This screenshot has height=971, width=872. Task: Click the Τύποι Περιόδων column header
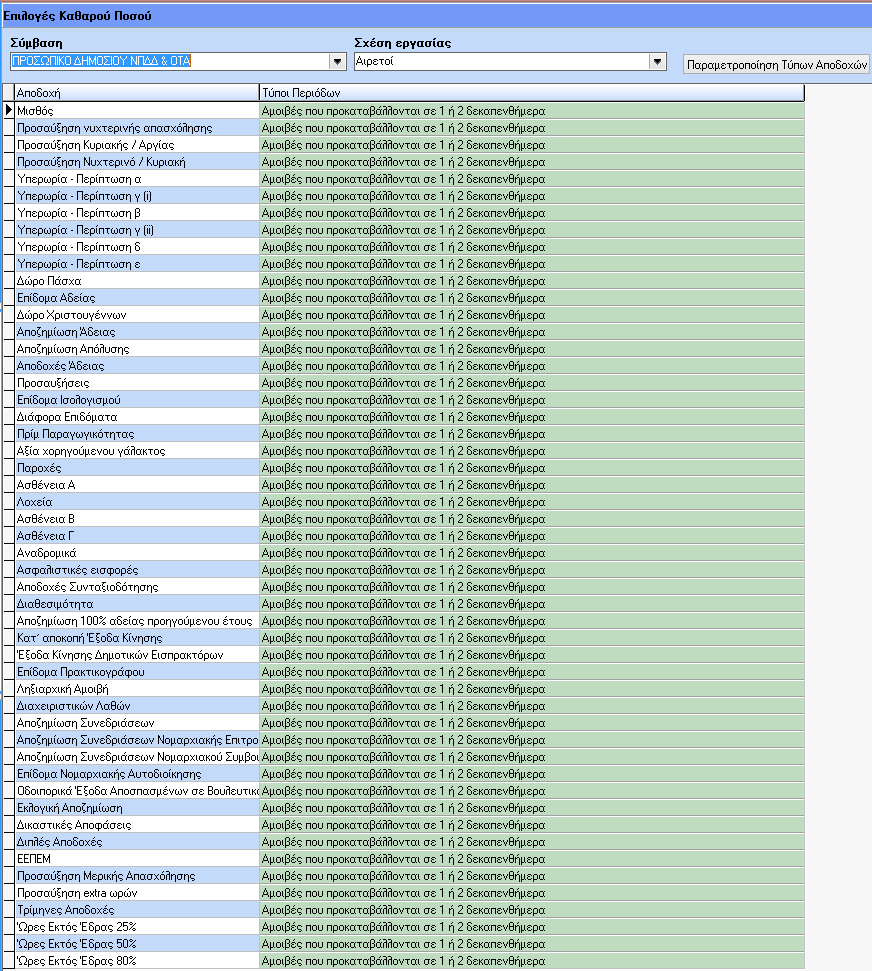pyautogui.click(x=532, y=93)
